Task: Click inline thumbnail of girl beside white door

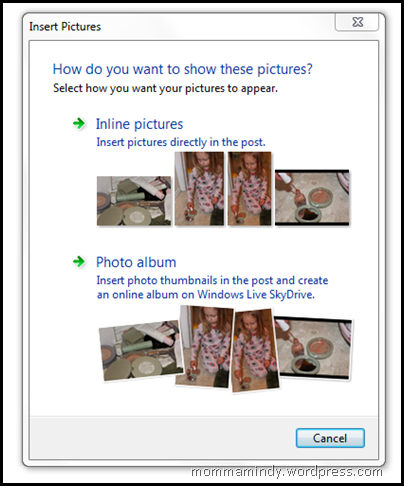Action: [199, 189]
